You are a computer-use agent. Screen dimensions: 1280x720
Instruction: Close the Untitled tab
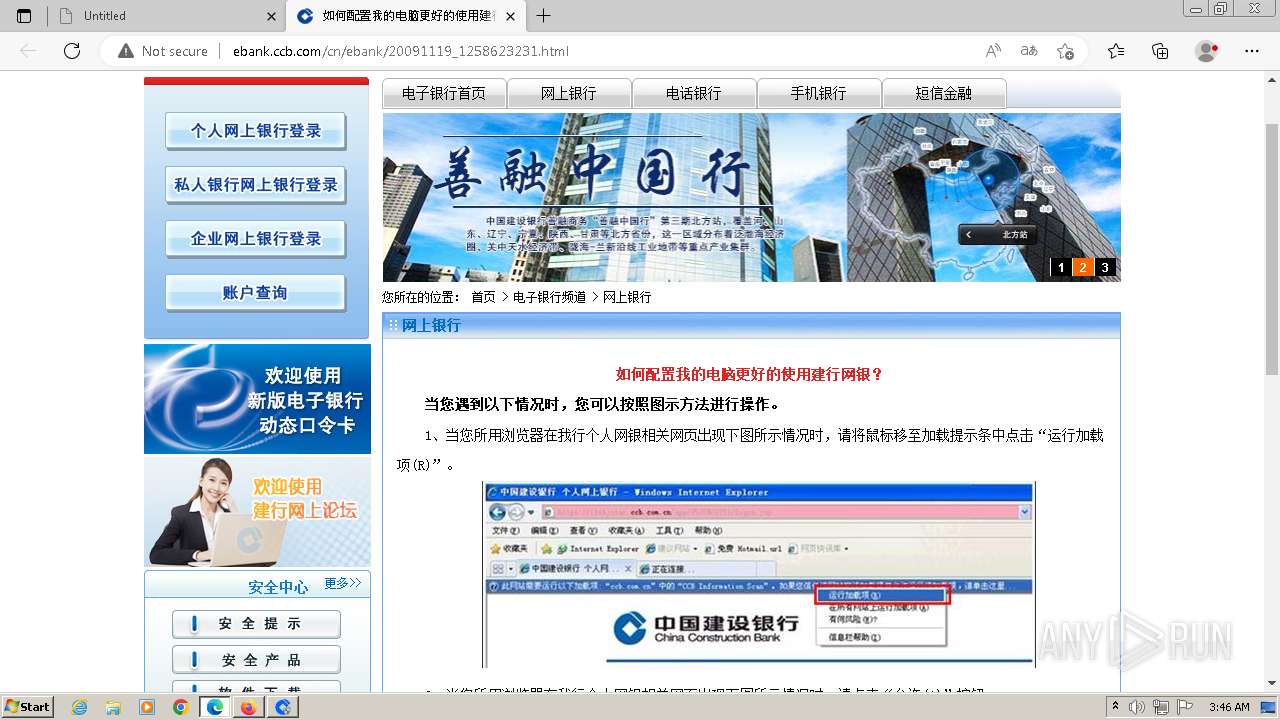click(272, 16)
